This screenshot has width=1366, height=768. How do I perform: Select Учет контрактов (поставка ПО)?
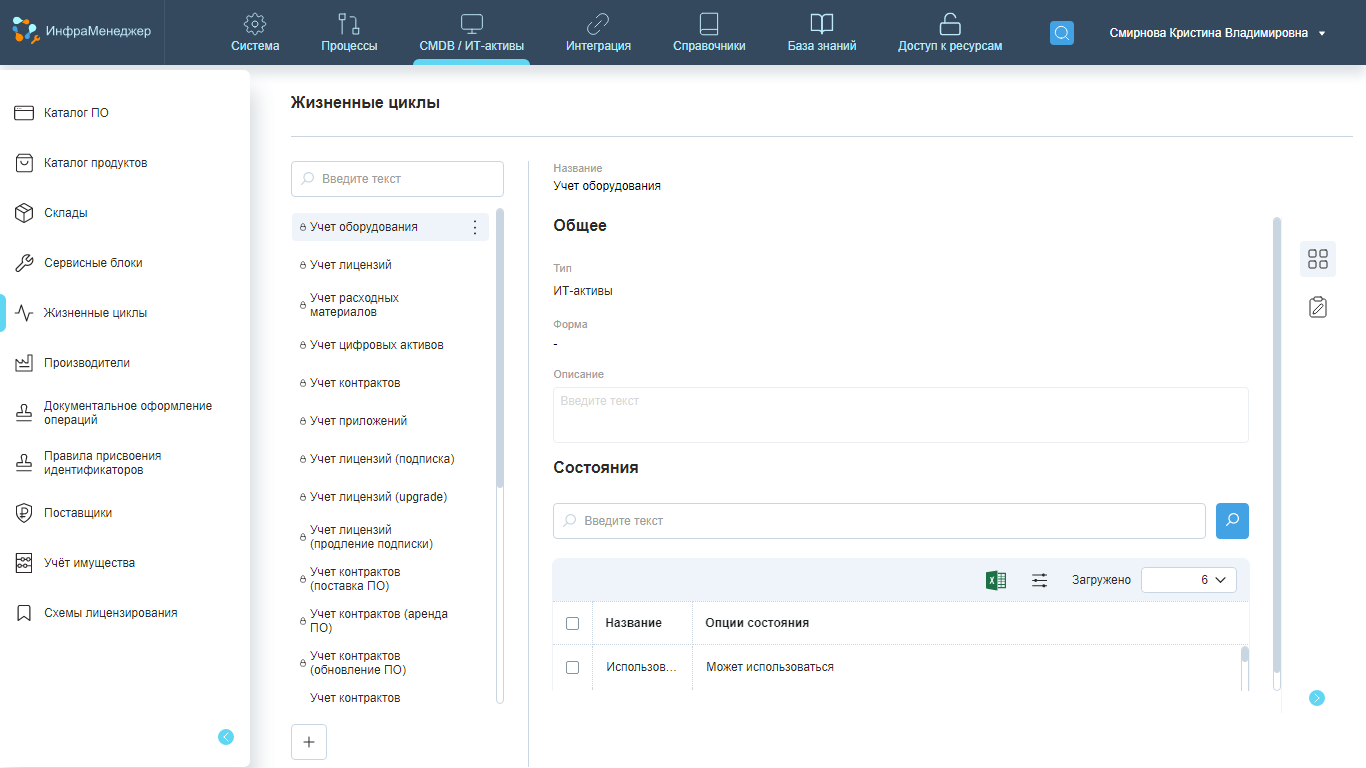[355, 579]
